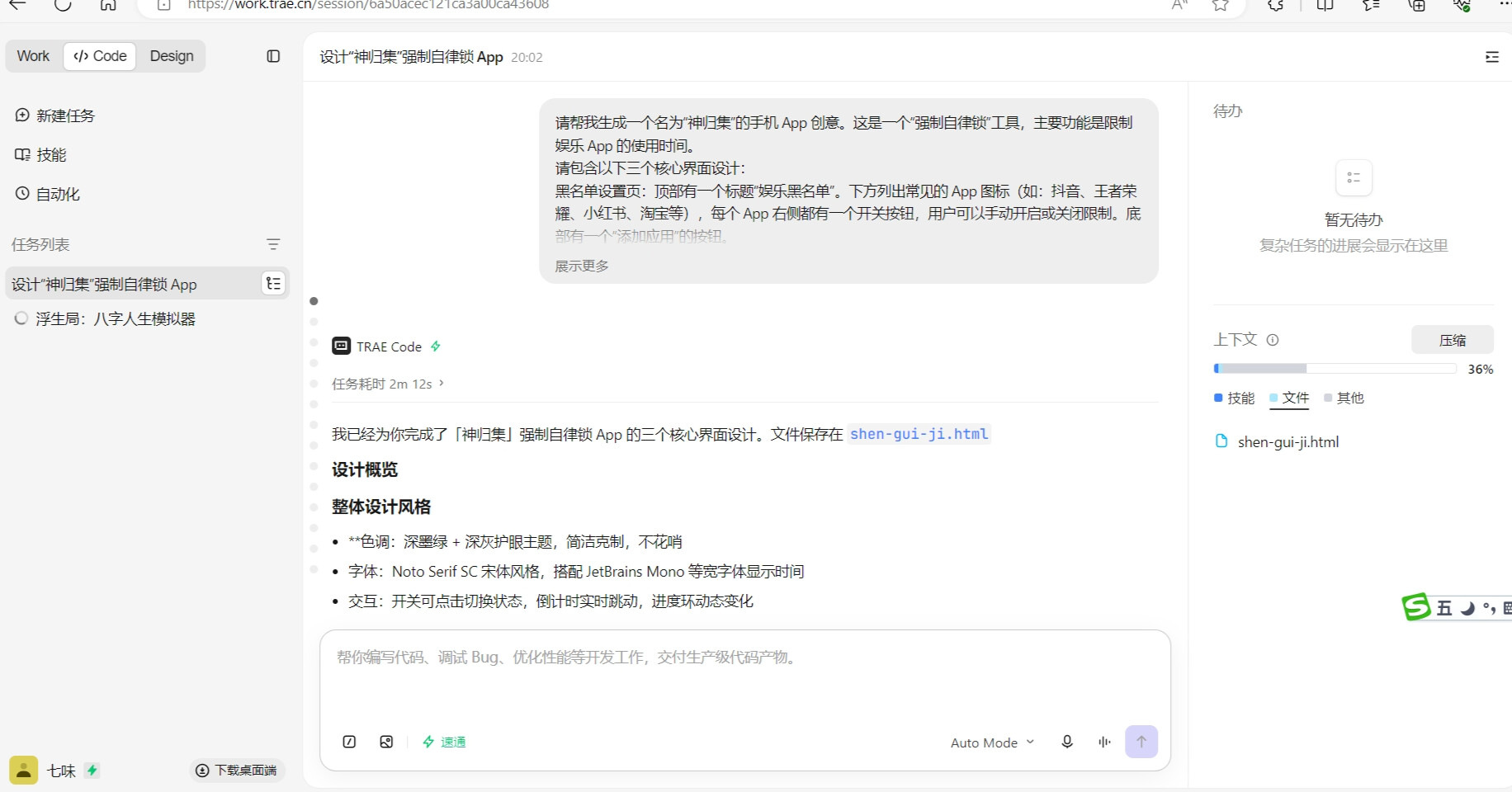
Task: Click the slash command icon in the input box
Action: click(349, 742)
